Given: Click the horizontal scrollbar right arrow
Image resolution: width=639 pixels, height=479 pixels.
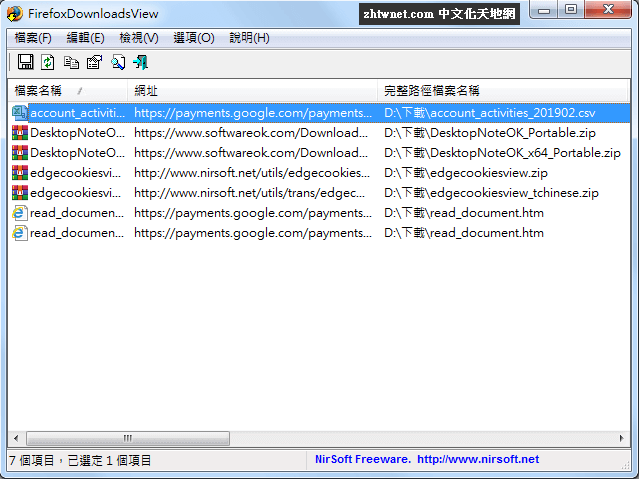Looking at the screenshot, I should (x=621, y=438).
